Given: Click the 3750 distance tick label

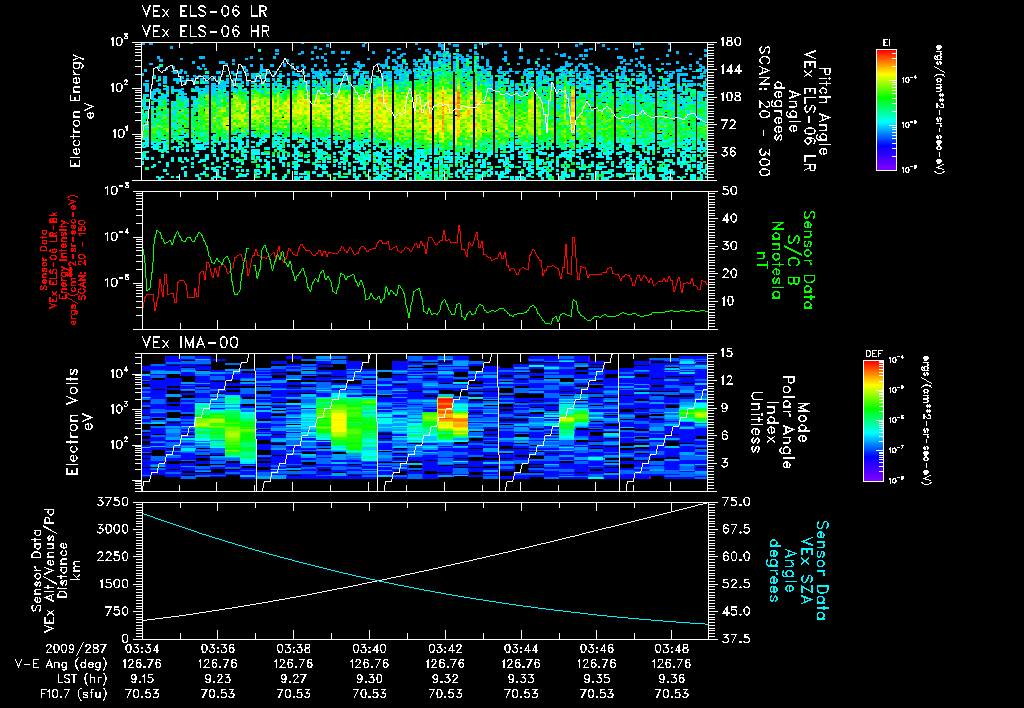Looking at the screenshot, I should (x=112, y=502).
